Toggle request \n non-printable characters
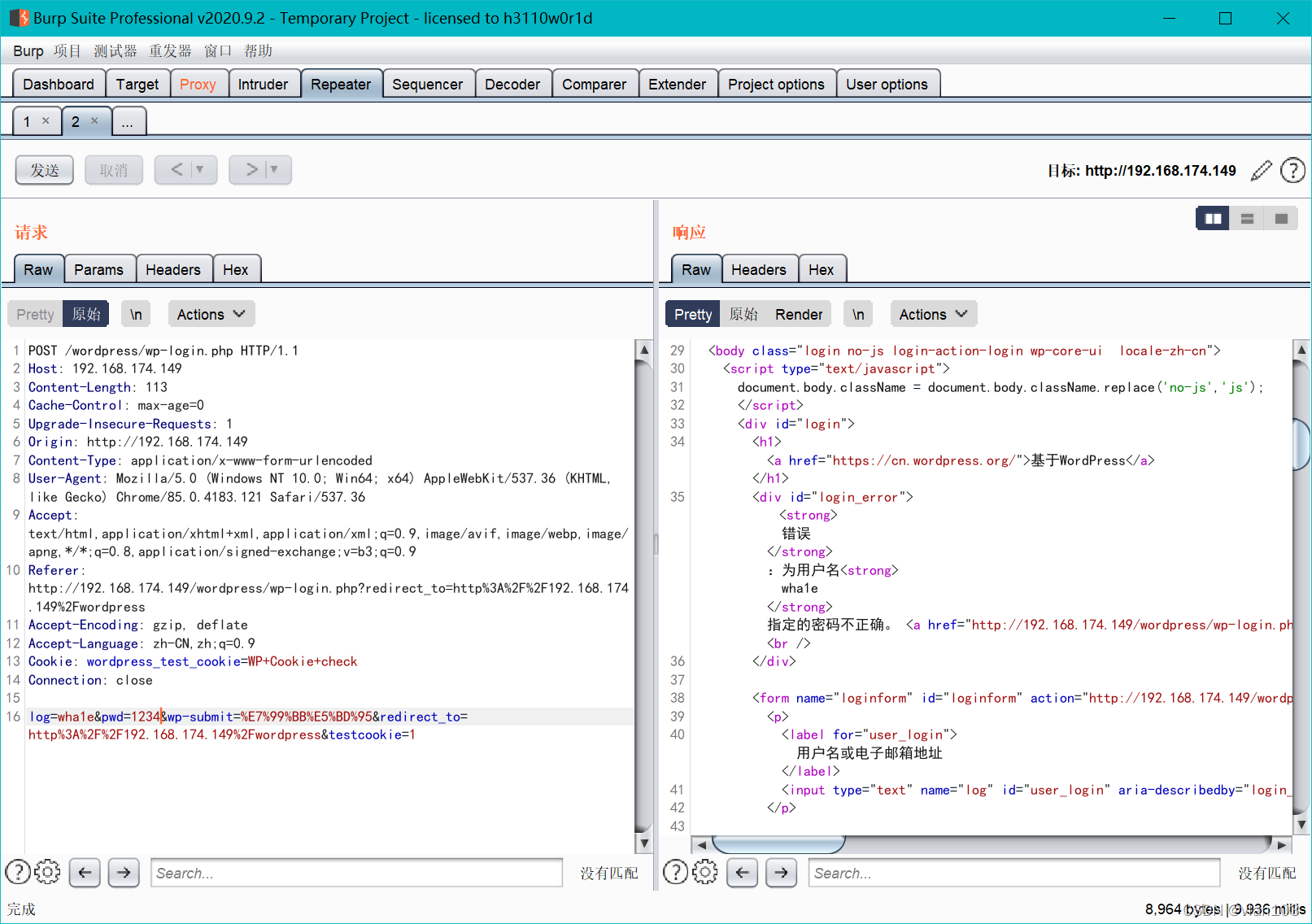The image size is (1312, 924). 136,314
